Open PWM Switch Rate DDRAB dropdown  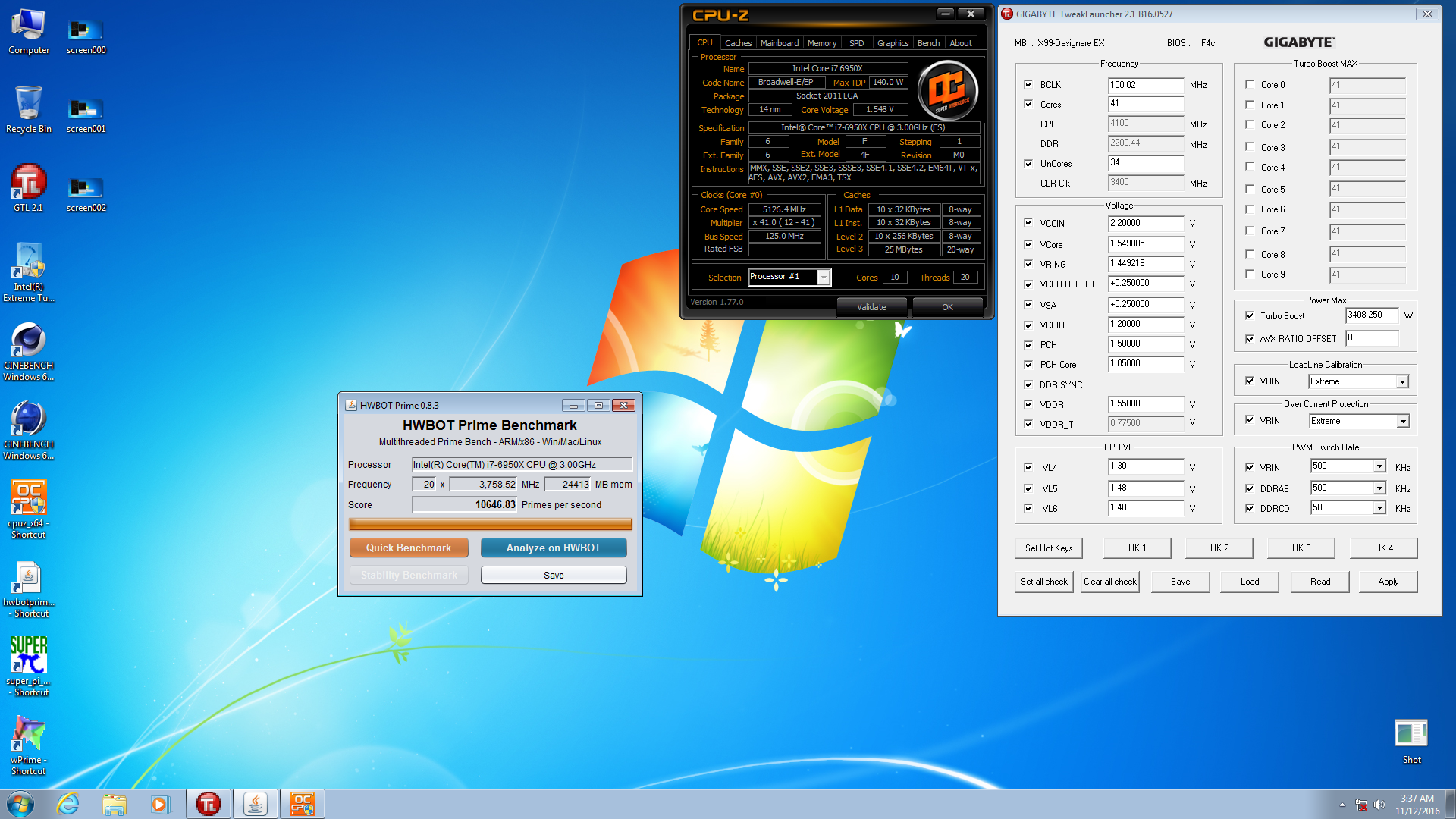tap(1379, 488)
